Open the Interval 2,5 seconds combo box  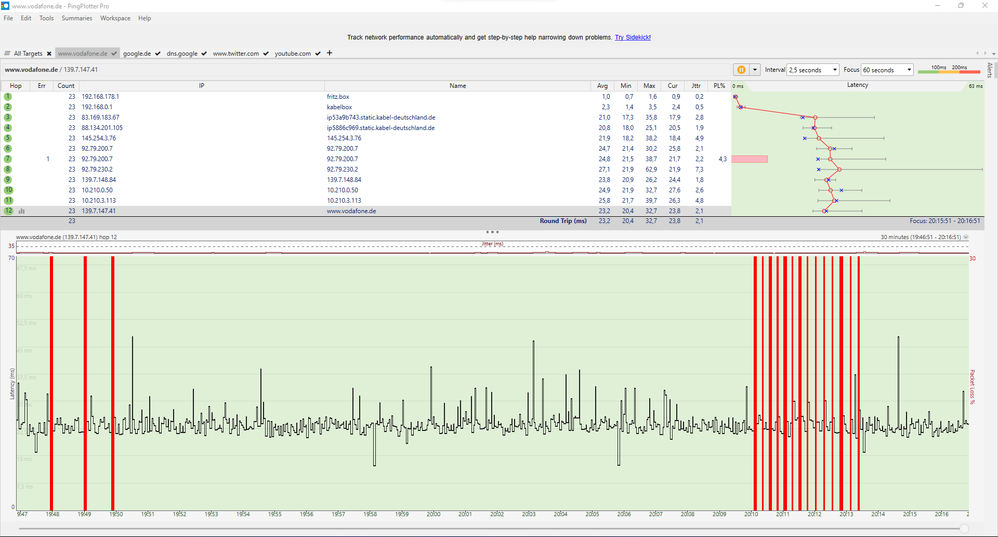click(x=813, y=70)
